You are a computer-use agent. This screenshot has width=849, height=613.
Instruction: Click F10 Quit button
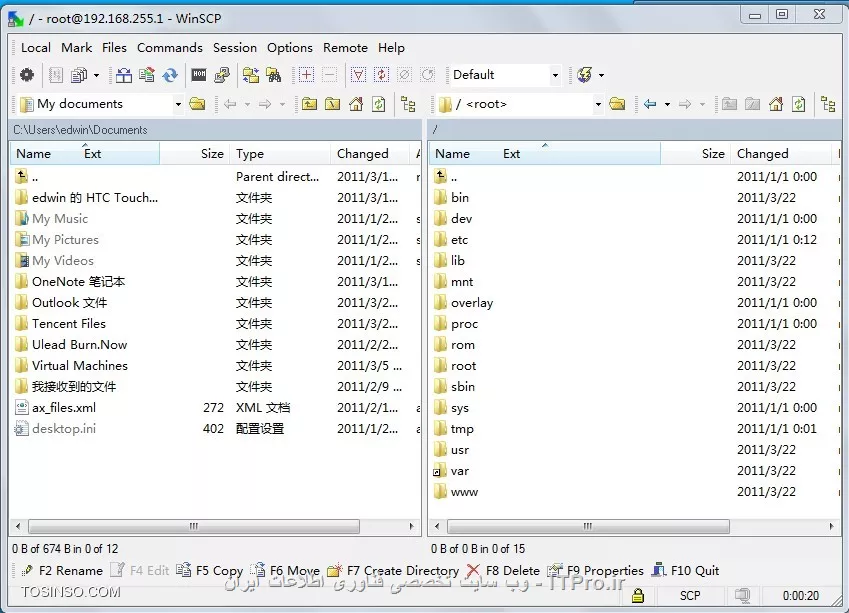point(685,570)
